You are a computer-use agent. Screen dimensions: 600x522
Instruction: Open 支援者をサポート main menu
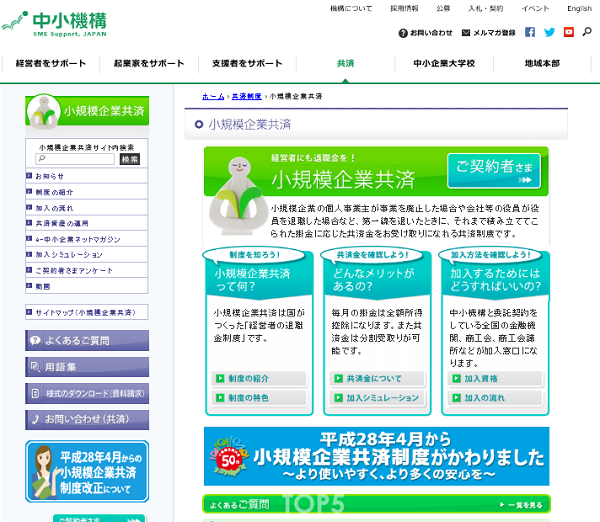click(x=247, y=64)
